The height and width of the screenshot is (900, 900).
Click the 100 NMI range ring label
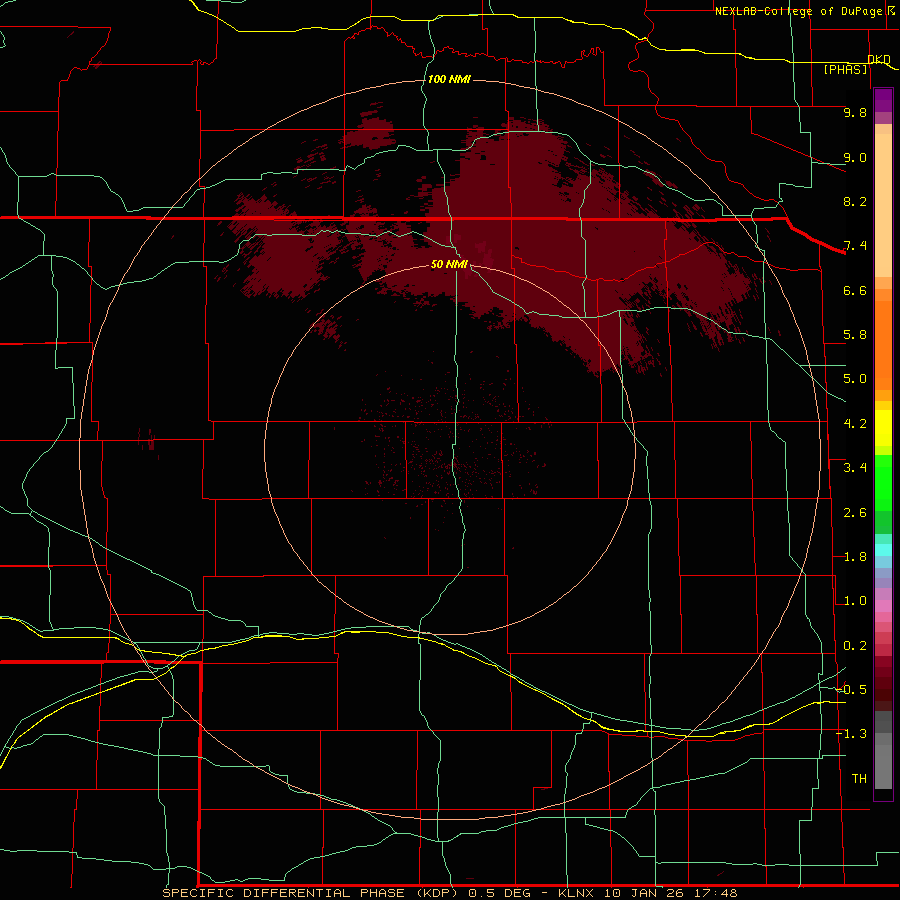449,79
